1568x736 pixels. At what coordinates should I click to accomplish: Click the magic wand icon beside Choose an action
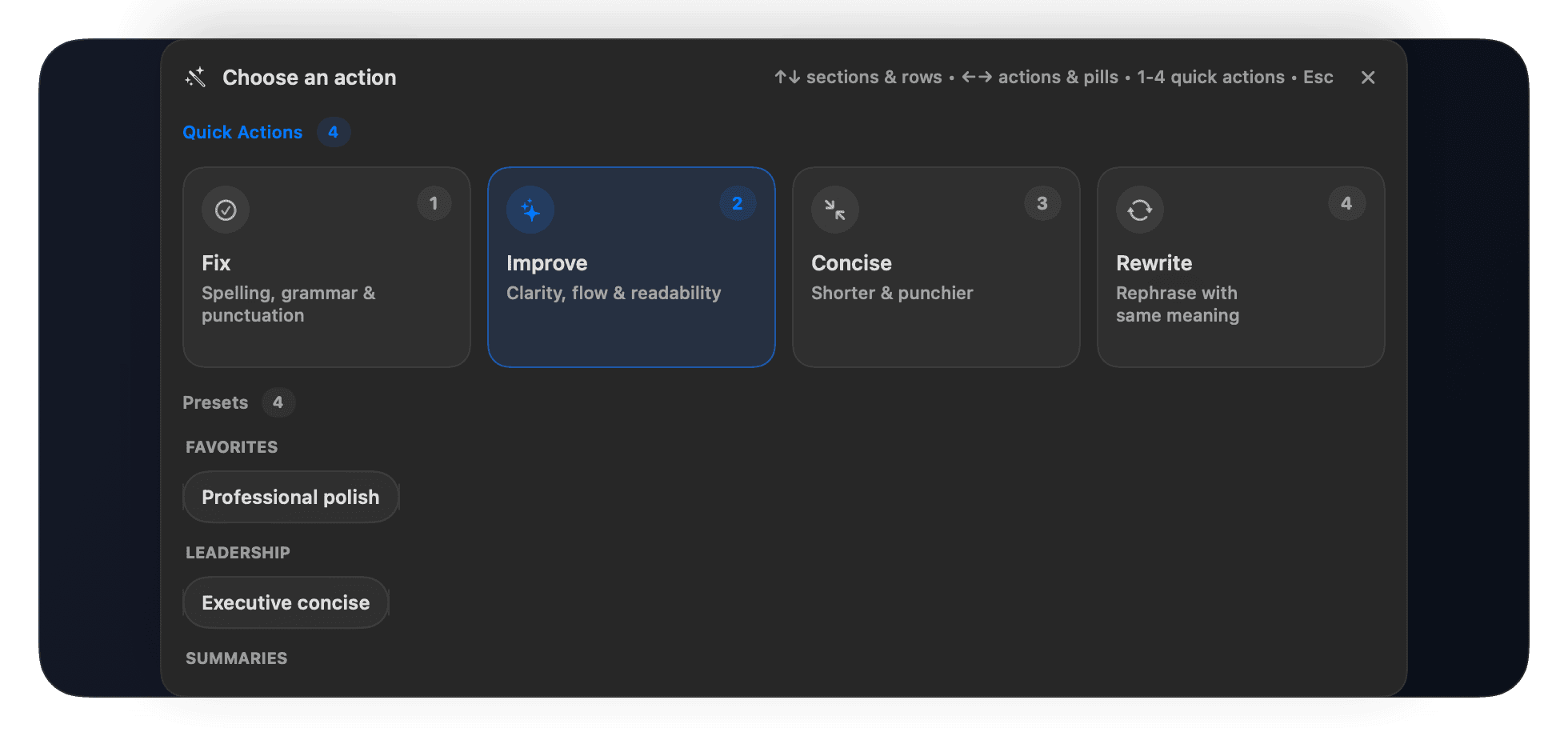pyautogui.click(x=194, y=77)
